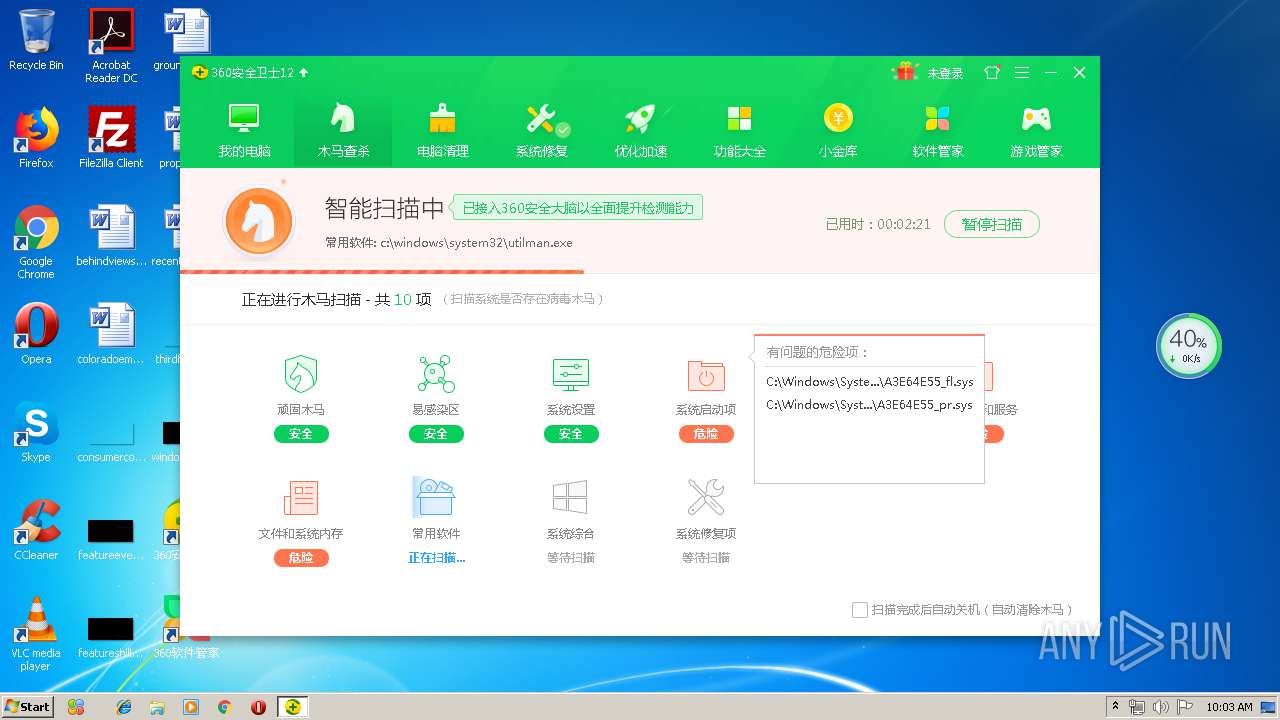This screenshot has width=1280, height=720.
Task: Open the Opera desktop shortcut
Action: pyautogui.click(x=36, y=334)
